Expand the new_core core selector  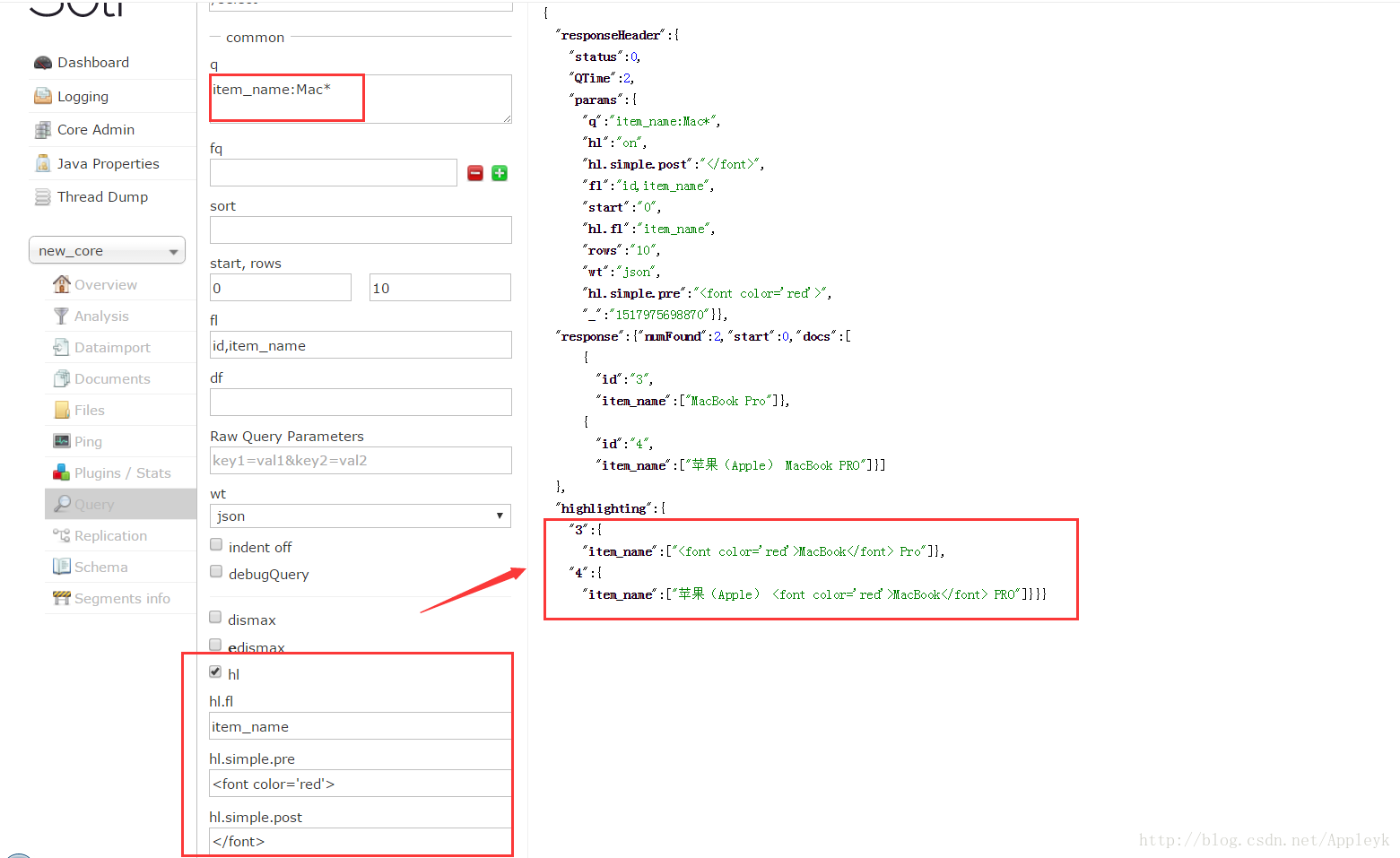[x=107, y=251]
